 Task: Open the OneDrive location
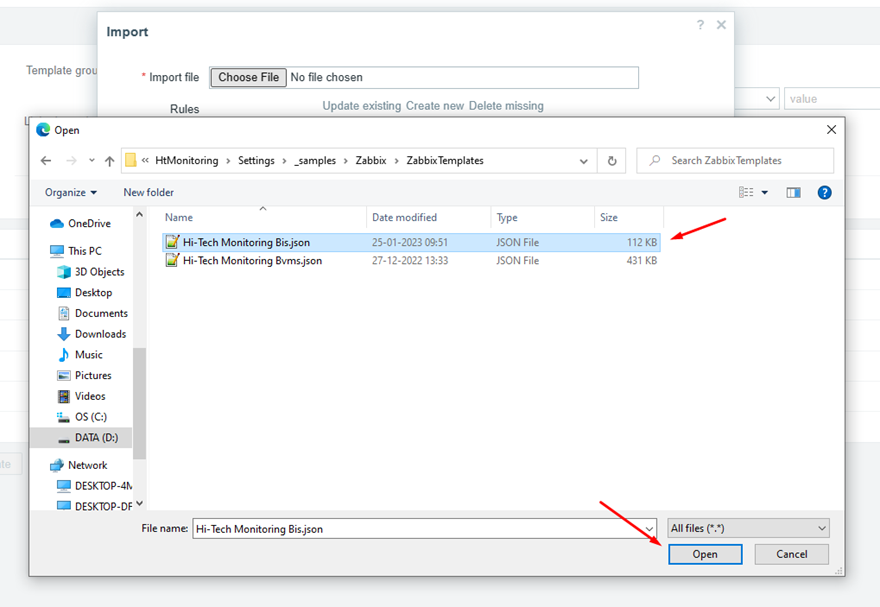pyautogui.click(x=89, y=224)
